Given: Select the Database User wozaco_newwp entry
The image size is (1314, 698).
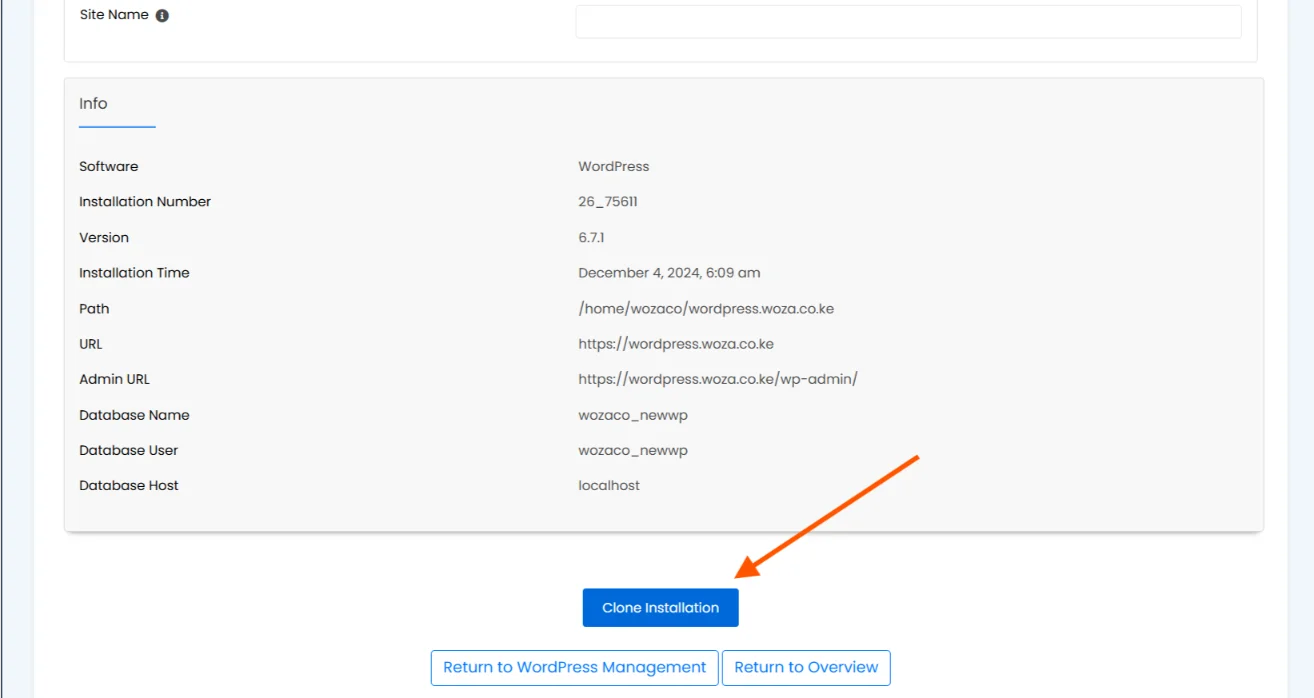Looking at the screenshot, I should coord(632,450).
